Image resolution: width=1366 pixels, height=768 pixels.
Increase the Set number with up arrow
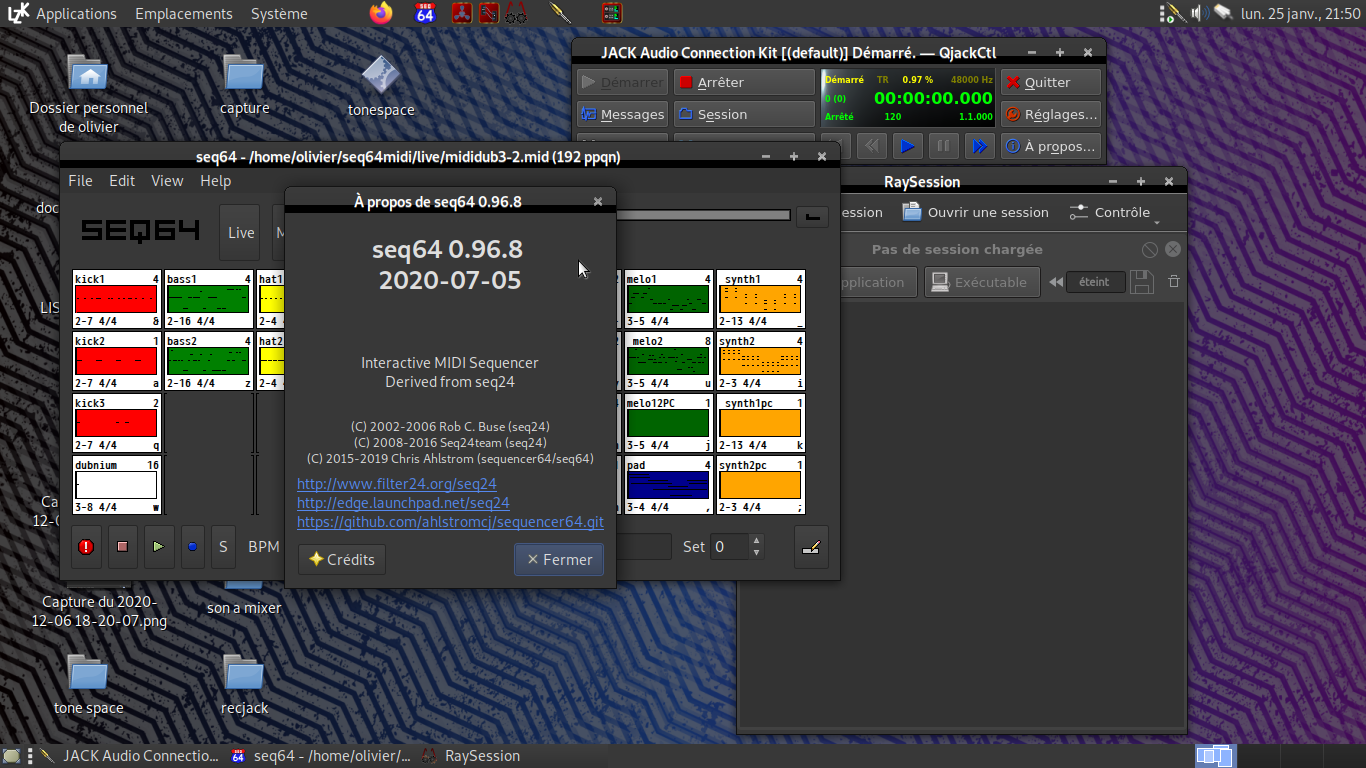click(x=756, y=541)
